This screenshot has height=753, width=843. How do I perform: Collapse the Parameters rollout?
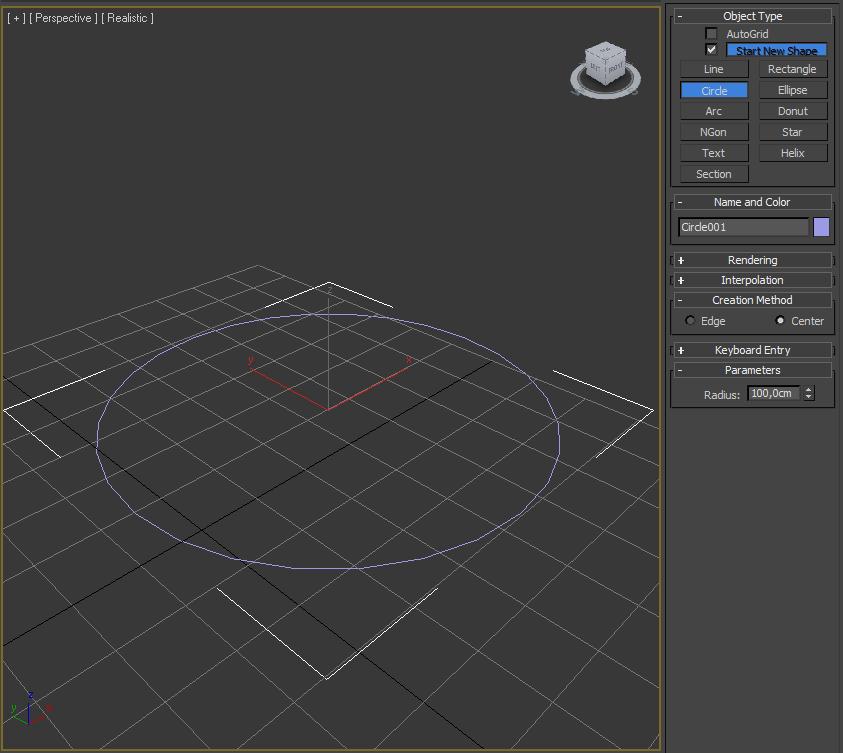click(x=752, y=370)
